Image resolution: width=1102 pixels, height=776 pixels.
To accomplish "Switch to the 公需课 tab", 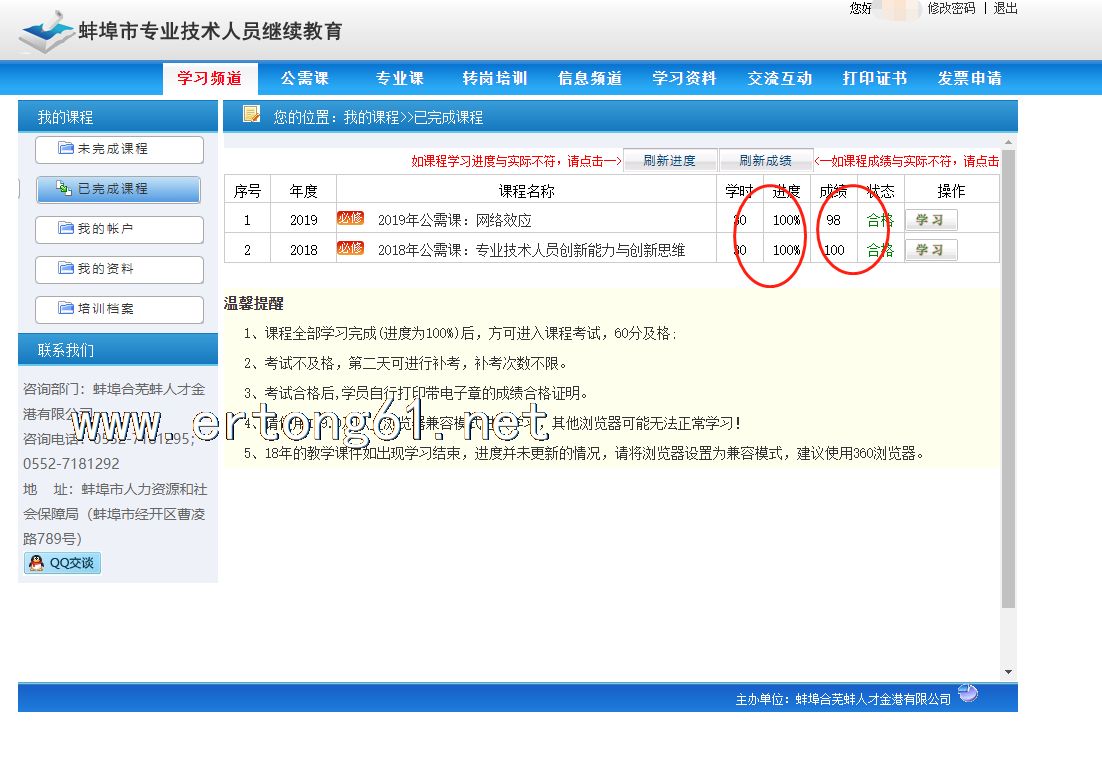I will (x=304, y=78).
